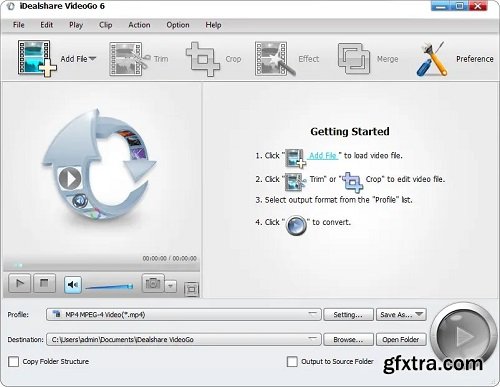
Task: Open Preference tools icon
Action: pyautogui.click(x=432, y=59)
